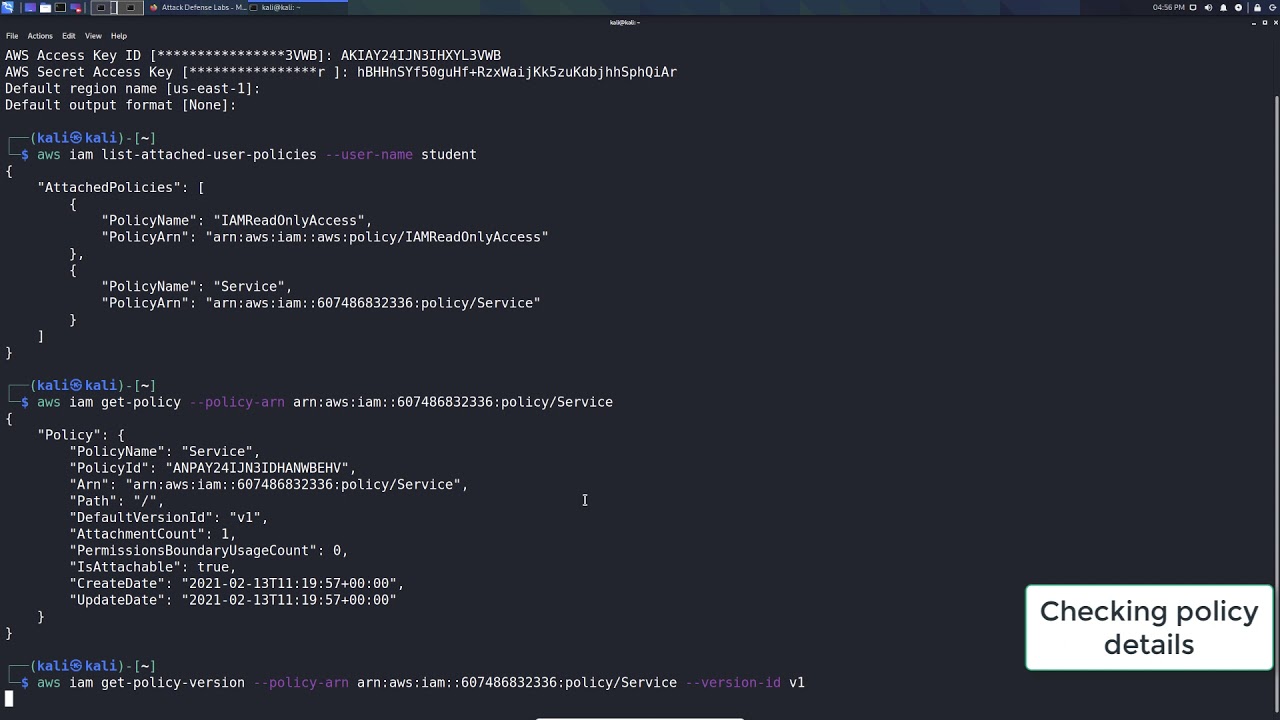
Task: Minimize the terminal window
Action: (1254, 23)
